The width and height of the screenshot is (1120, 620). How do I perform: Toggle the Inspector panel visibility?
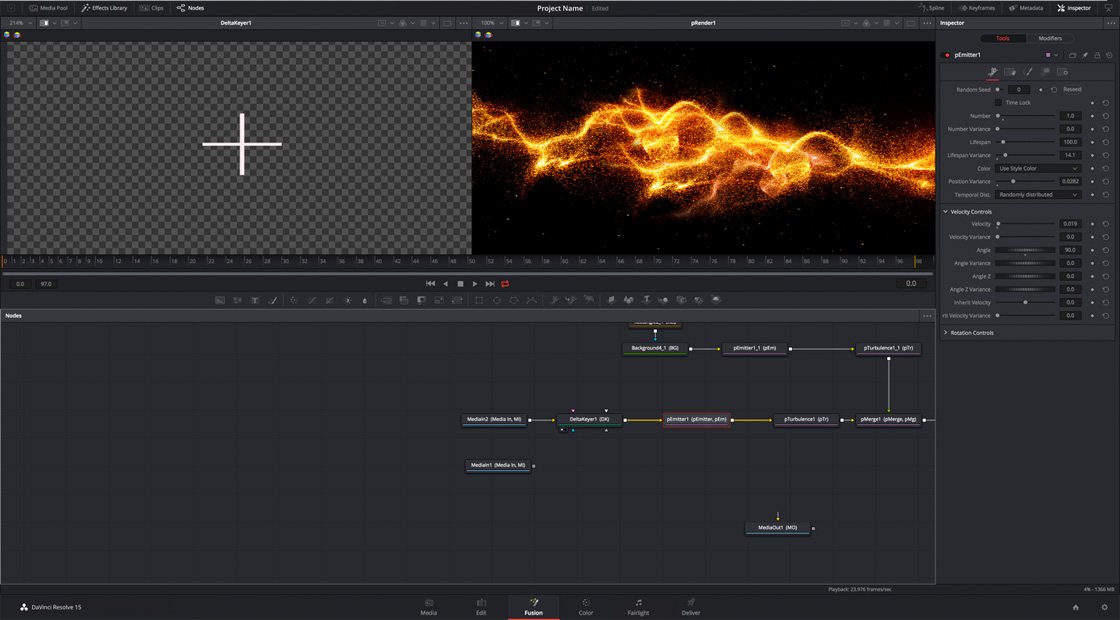tap(1072, 8)
